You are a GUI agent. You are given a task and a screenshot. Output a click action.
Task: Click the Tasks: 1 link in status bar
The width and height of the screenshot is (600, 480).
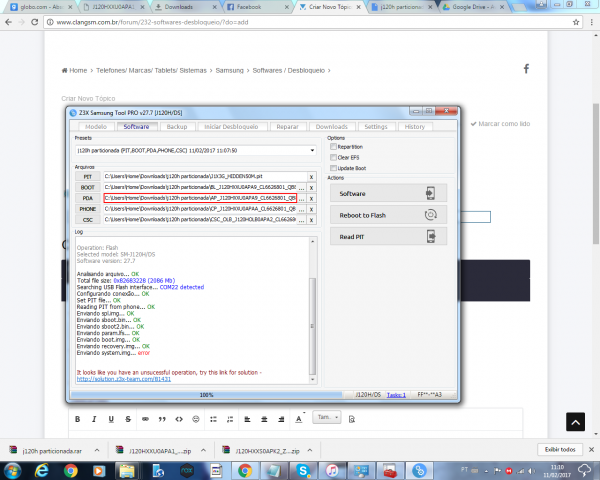[x=396, y=395]
